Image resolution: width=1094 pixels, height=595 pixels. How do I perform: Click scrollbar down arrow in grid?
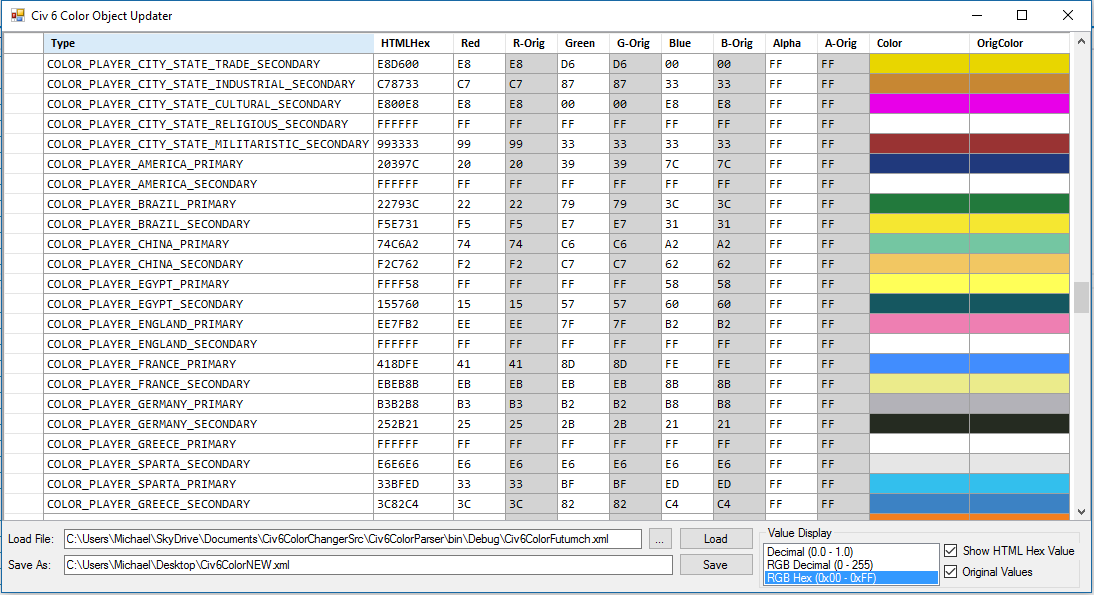point(1081,511)
